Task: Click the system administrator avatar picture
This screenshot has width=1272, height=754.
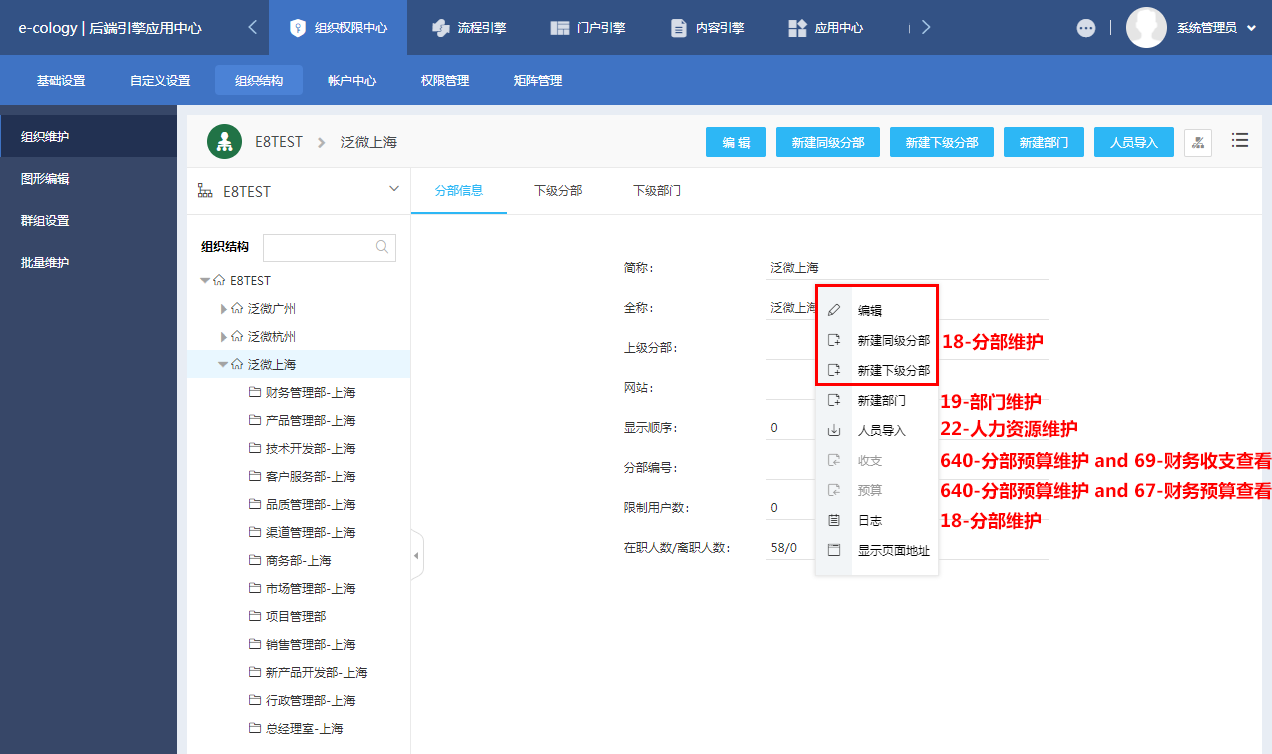Action: click(1146, 28)
